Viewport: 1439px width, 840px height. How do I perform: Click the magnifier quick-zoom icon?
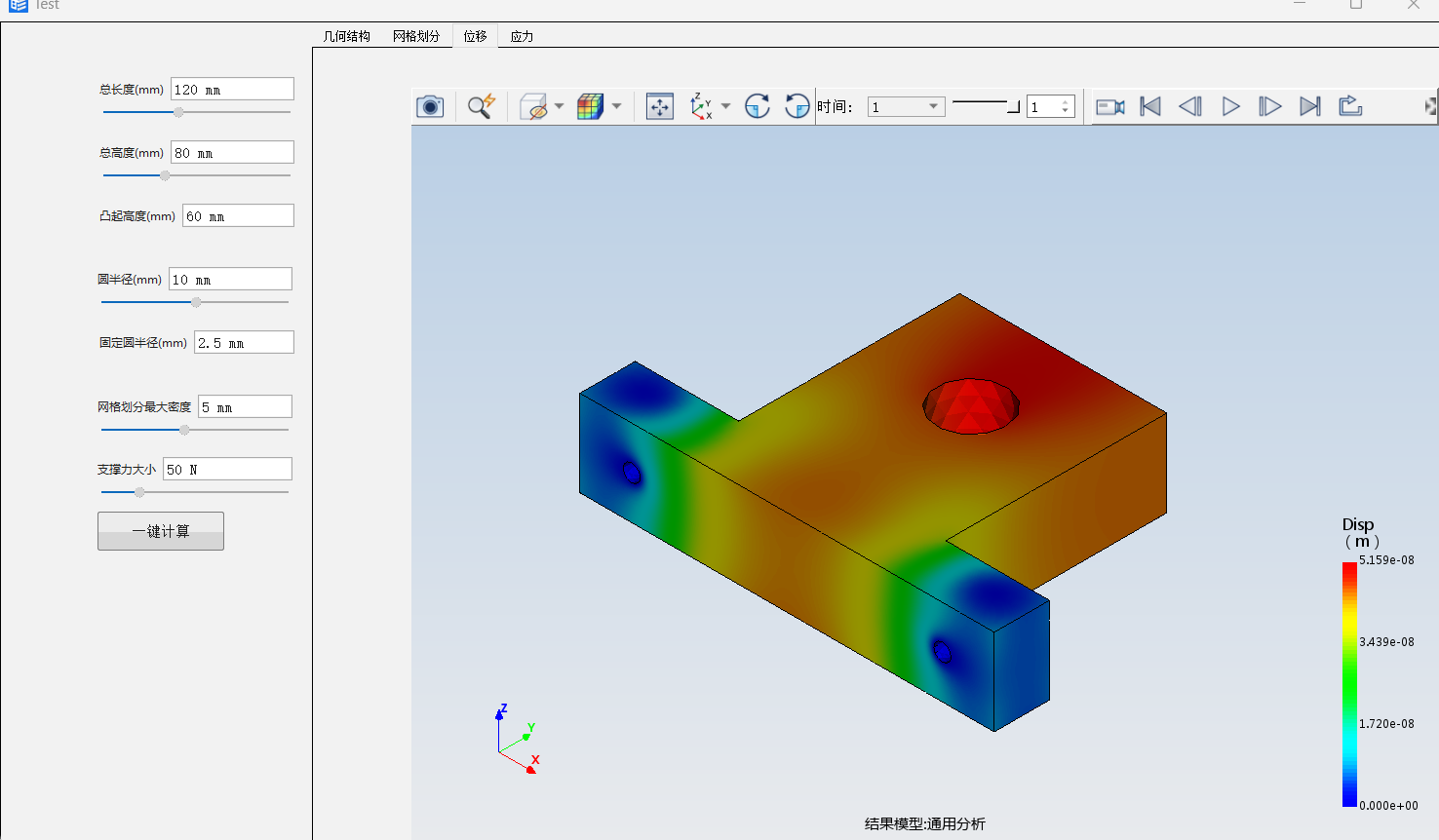pyautogui.click(x=482, y=106)
